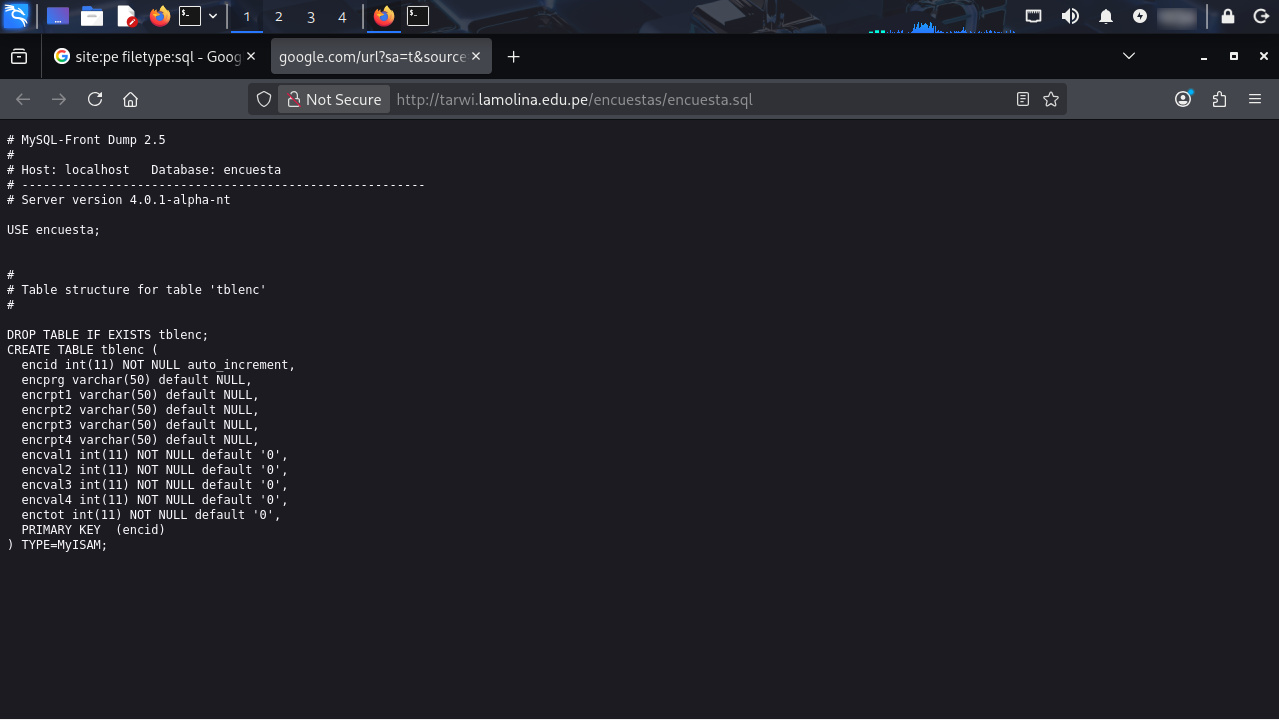This screenshot has width=1279, height=720.
Task: Expand the list all tabs chevron
Action: pos(1129,56)
